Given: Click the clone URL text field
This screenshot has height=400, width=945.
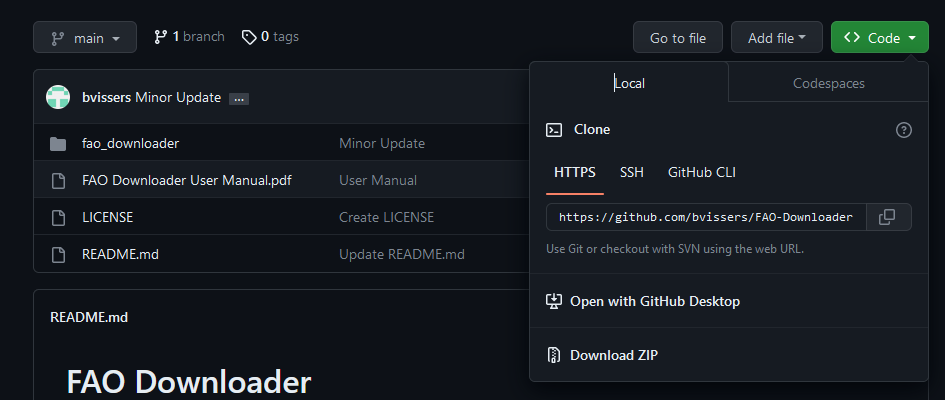Looking at the screenshot, I should 705,217.
